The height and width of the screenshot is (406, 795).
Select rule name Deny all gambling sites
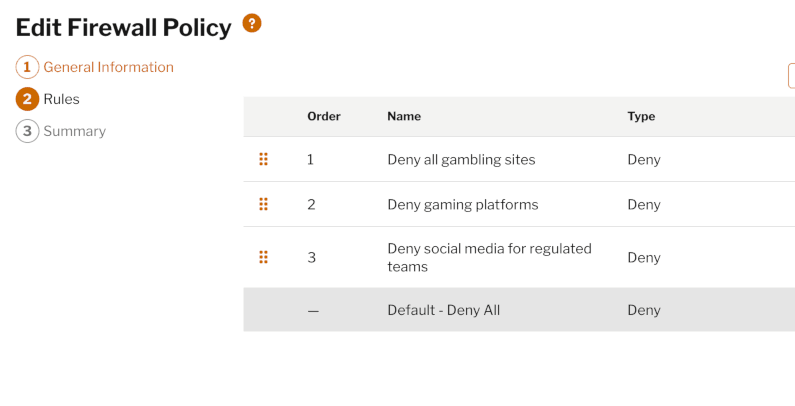pos(461,160)
